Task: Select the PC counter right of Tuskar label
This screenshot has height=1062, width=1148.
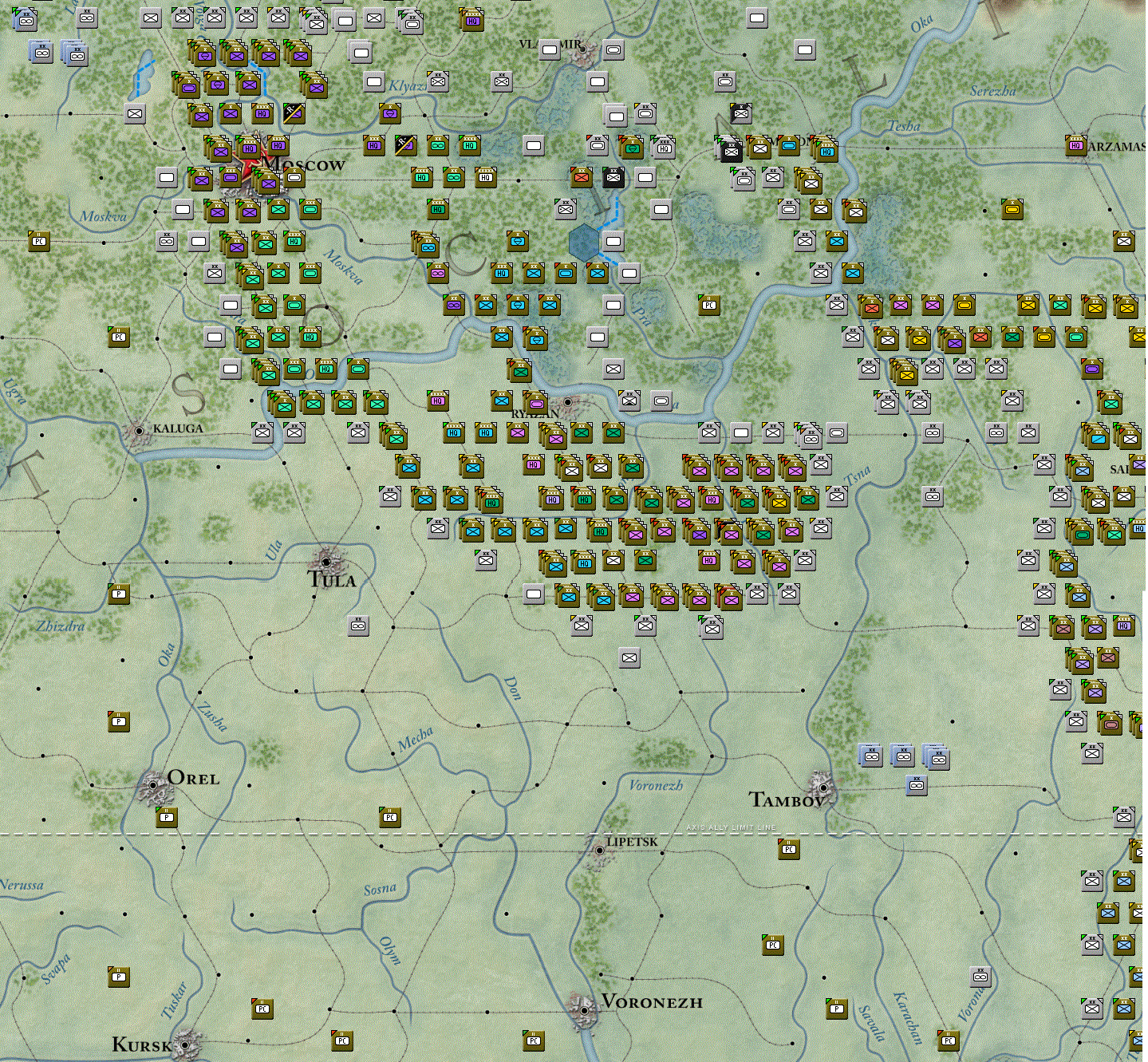Action: (262, 1009)
